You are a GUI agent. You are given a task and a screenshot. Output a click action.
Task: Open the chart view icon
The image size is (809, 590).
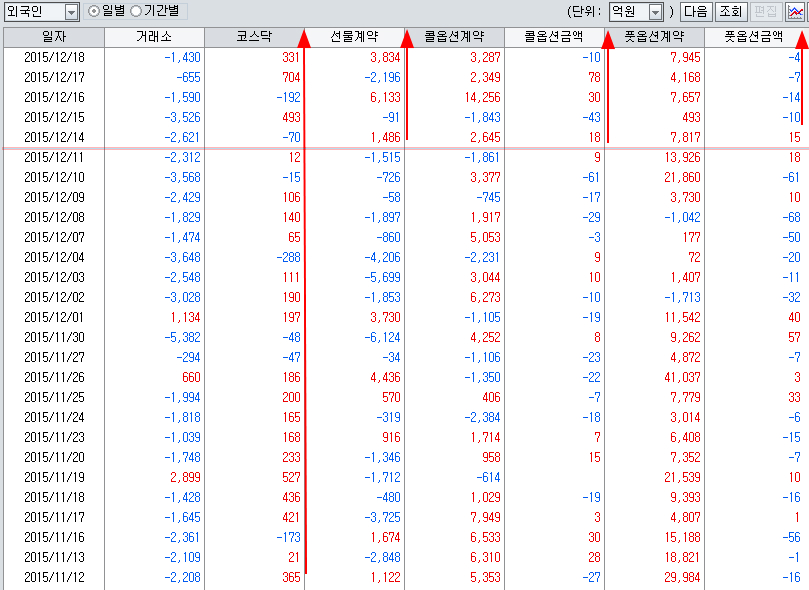795,12
